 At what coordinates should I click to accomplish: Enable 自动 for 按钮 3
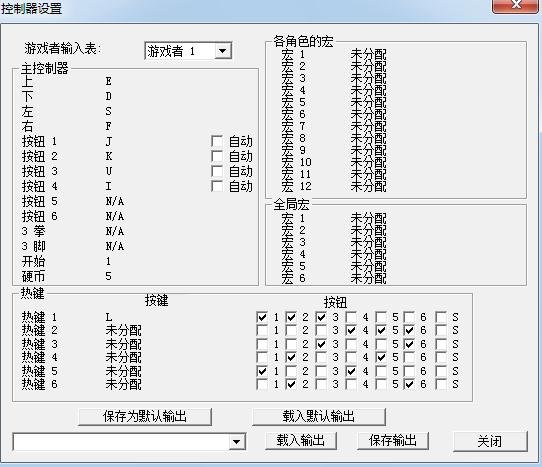217,171
